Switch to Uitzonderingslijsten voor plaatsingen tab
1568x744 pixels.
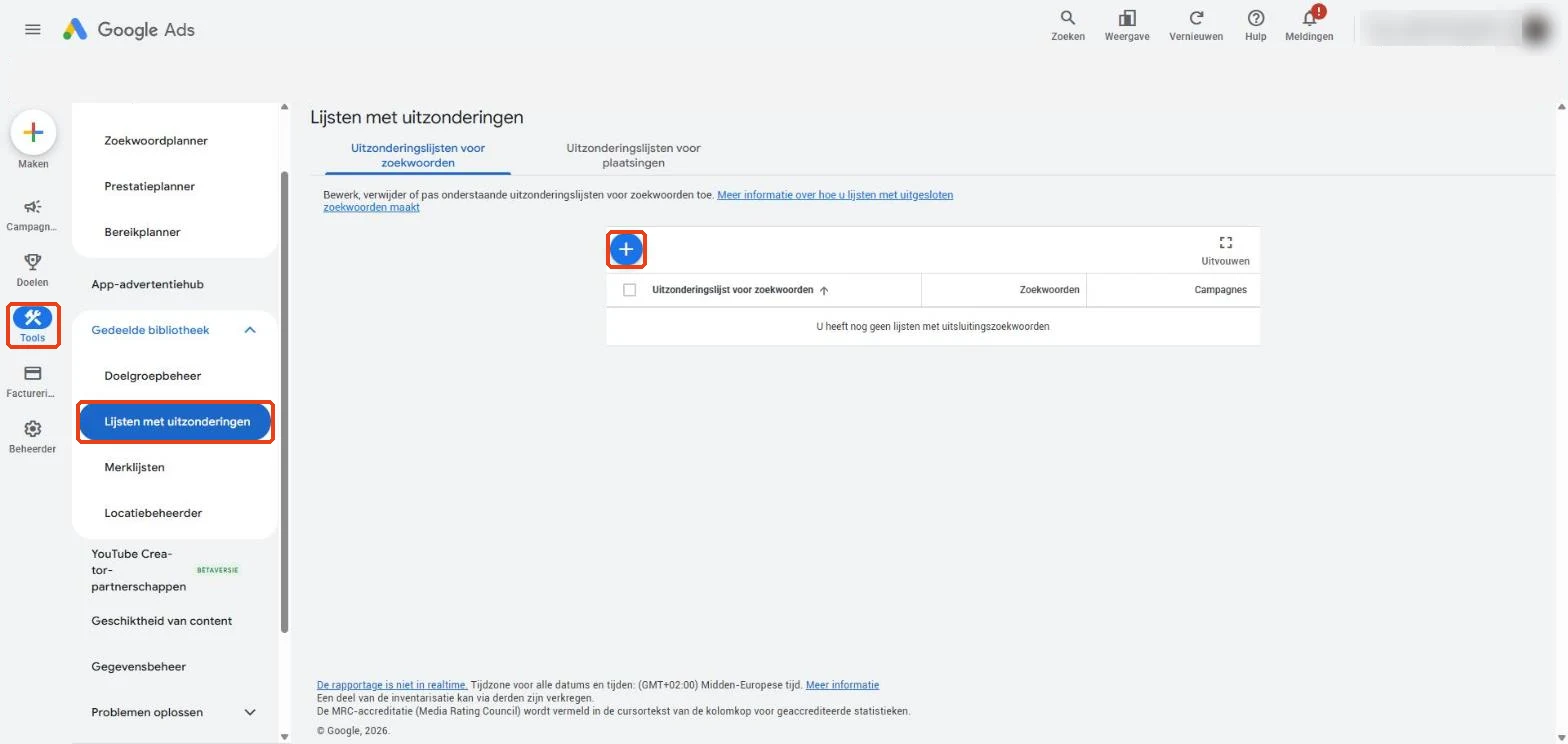(634, 155)
